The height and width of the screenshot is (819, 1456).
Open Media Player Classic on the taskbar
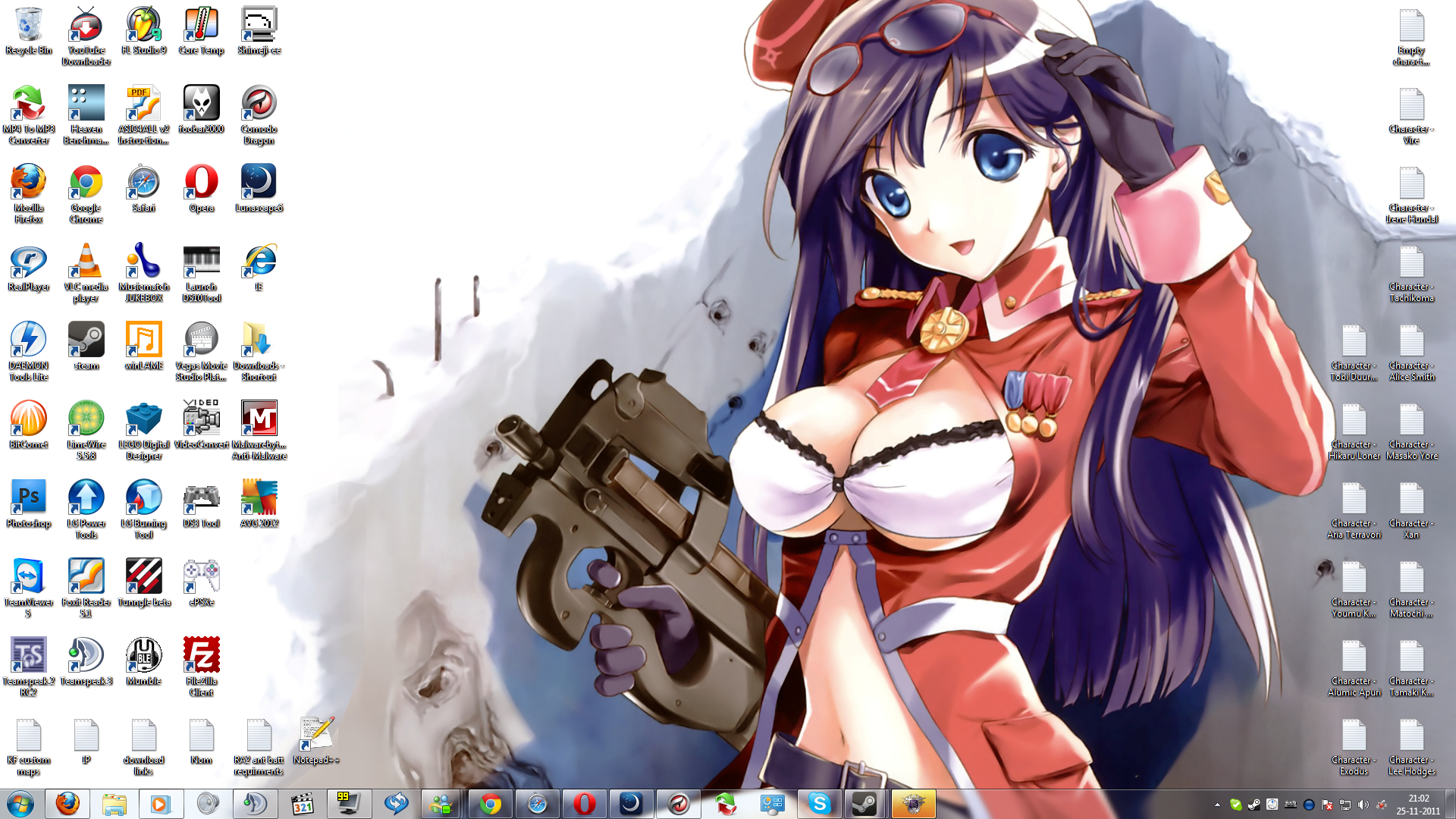[302, 804]
